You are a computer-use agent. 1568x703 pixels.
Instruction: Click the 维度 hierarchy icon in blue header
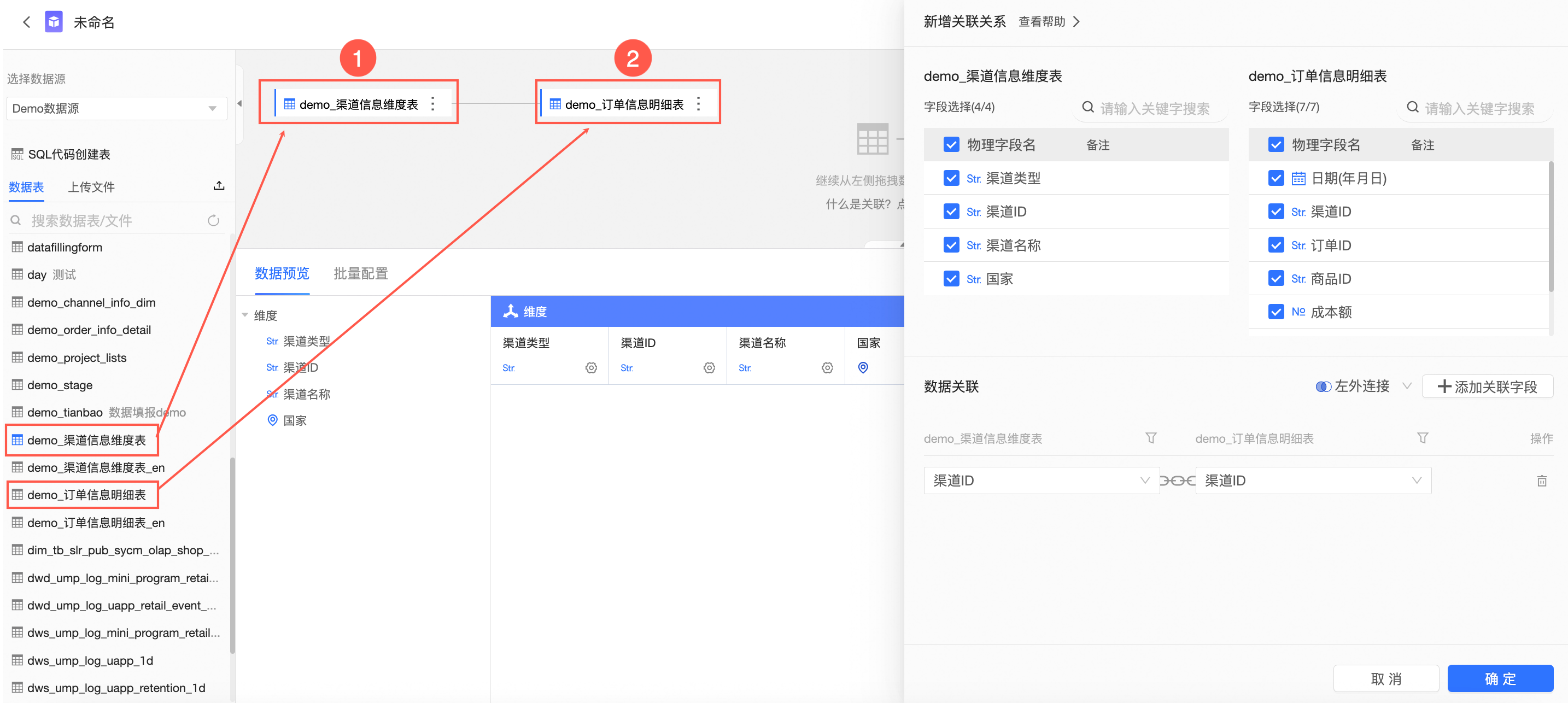510,312
